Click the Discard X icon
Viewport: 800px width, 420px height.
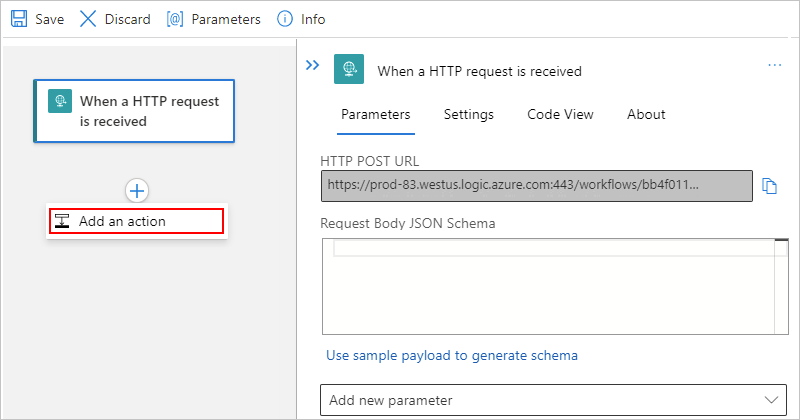(x=88, y=19)
